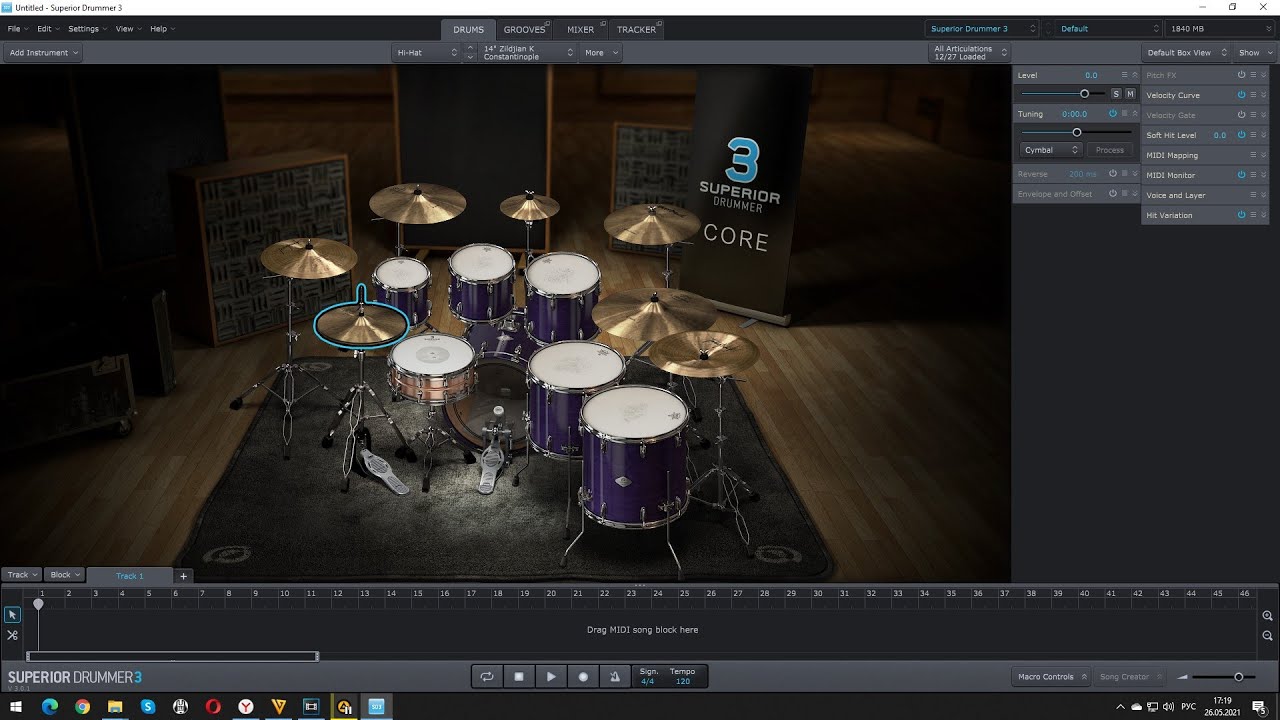
Task: Open the Hit Variation menu icon
Action: (x=1253, y=215)
